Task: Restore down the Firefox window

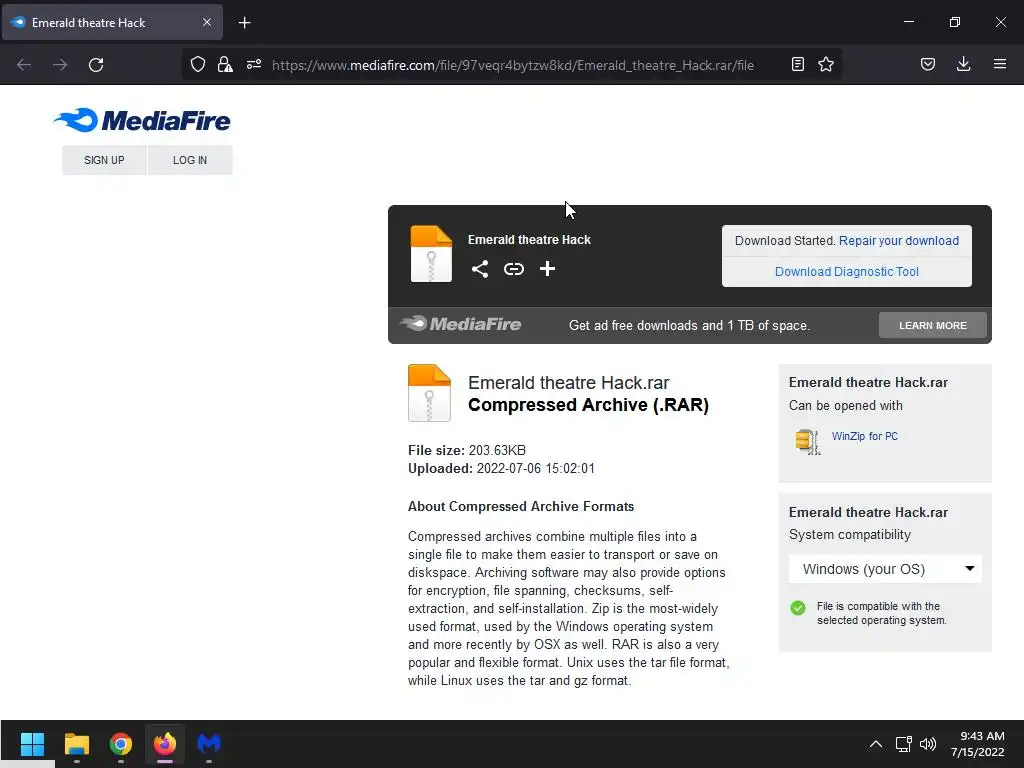Action: point(955,22)
